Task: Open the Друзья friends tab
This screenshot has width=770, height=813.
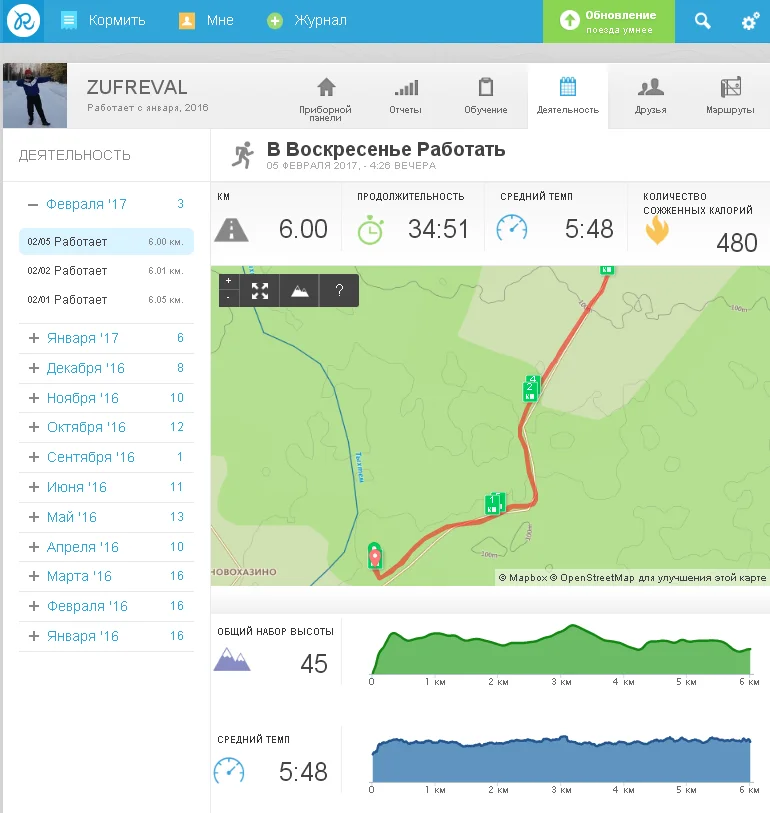Action: [651, 96]
